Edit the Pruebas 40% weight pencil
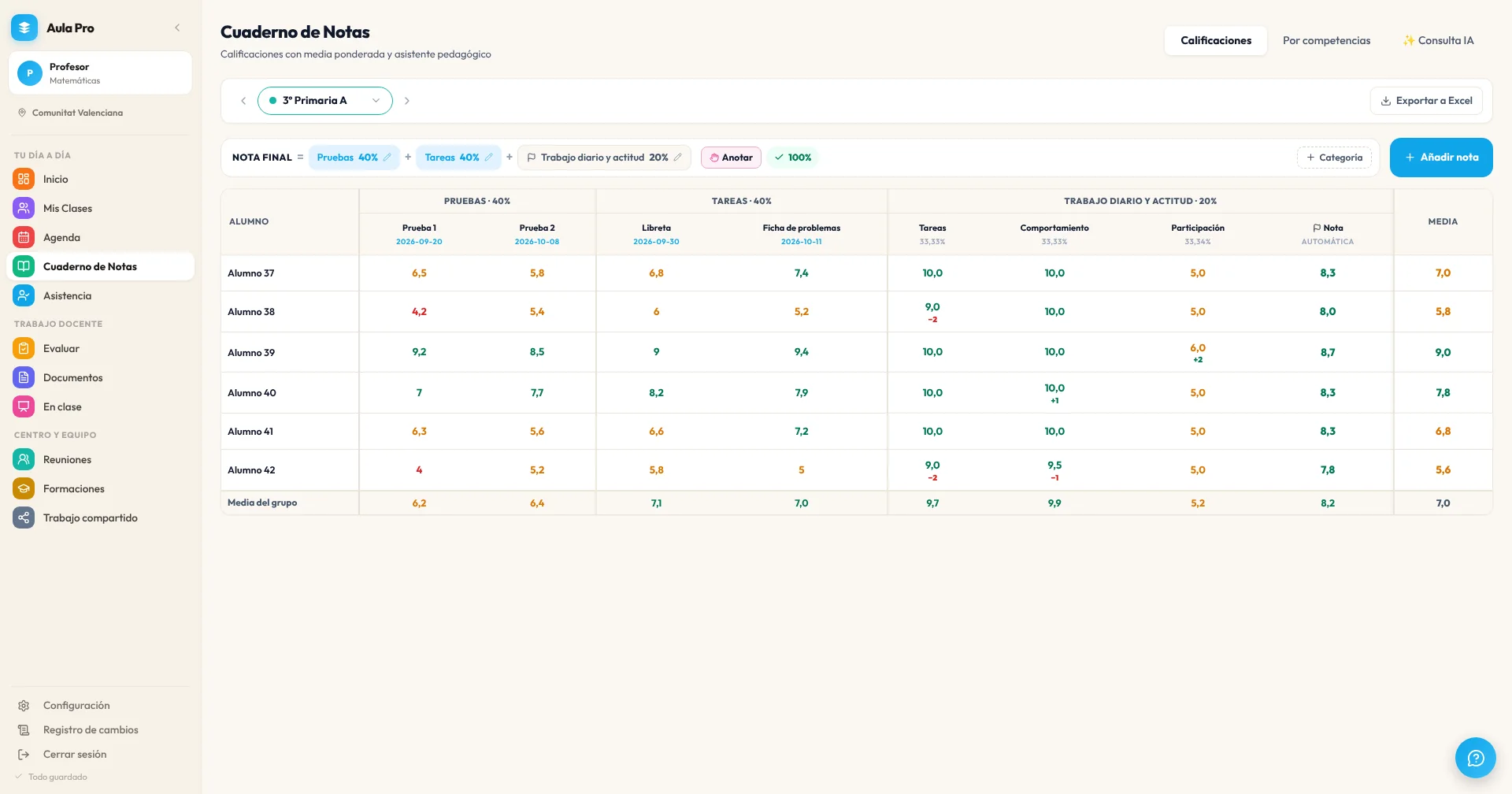This screenshot has height=794, width=1512. [387, 158]
